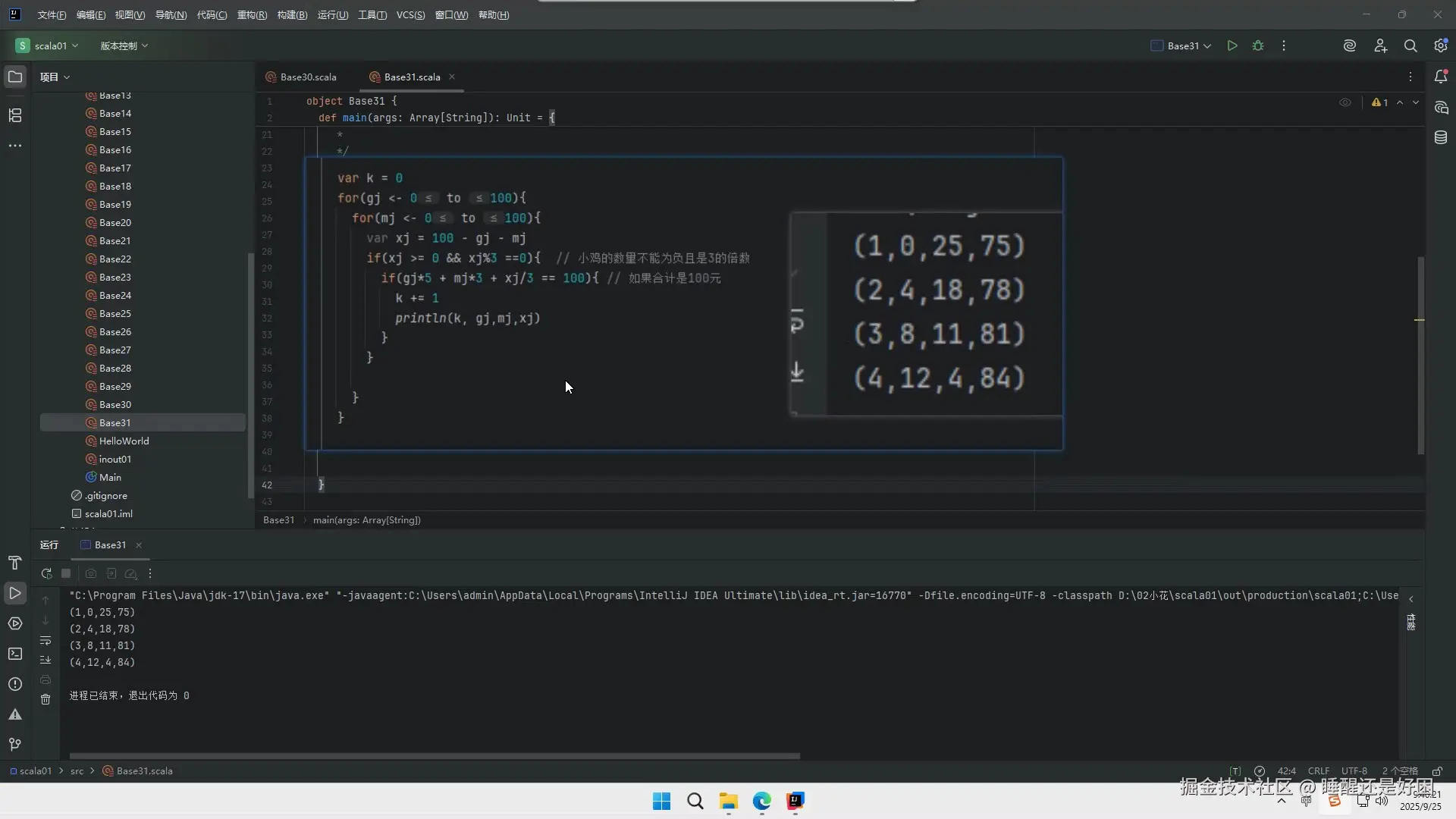Open the version control dropdown
1456x819 pixels.
(x=124, y=45)
